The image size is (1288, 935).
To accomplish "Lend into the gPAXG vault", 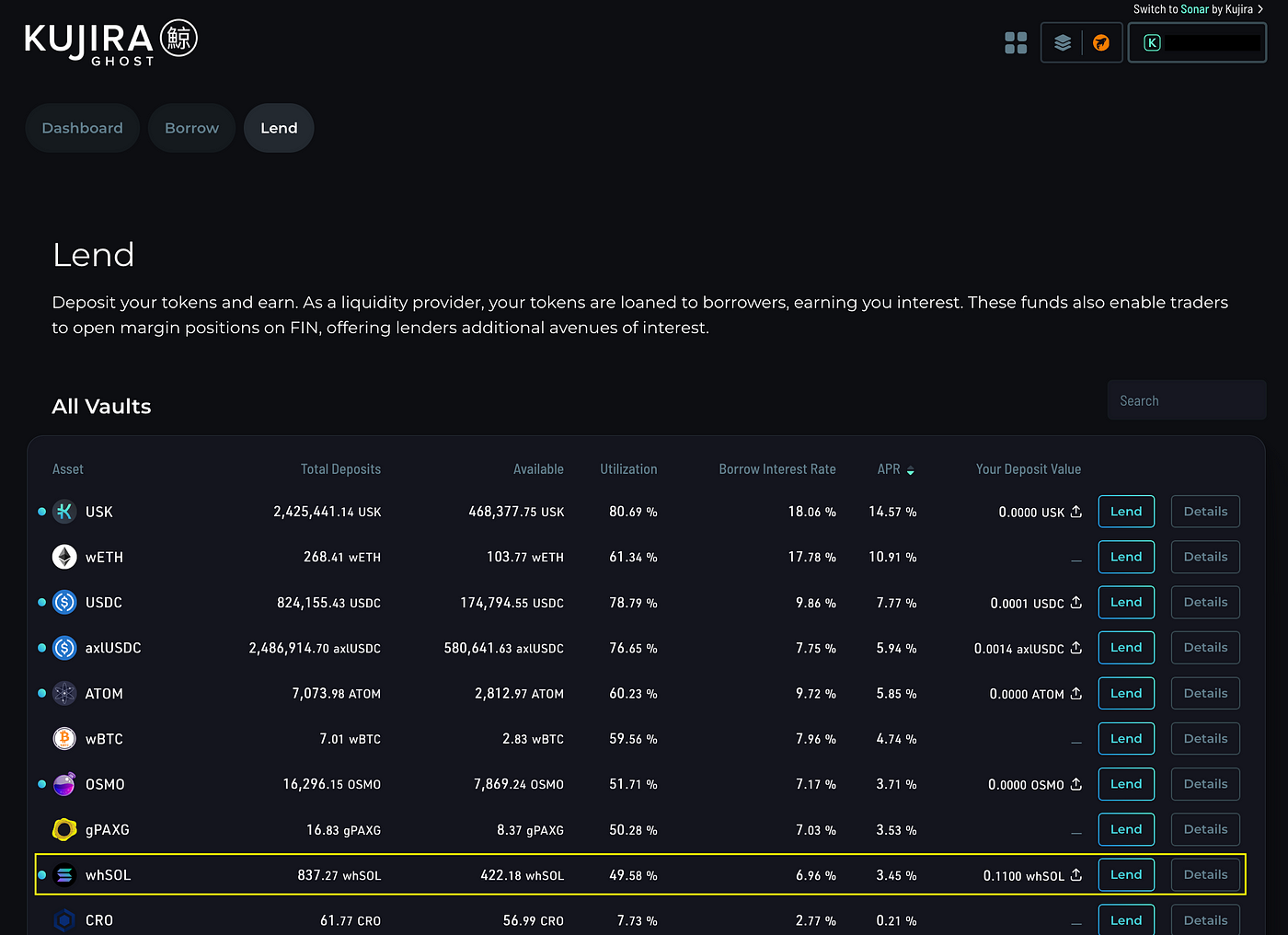I will (1126, 829).
